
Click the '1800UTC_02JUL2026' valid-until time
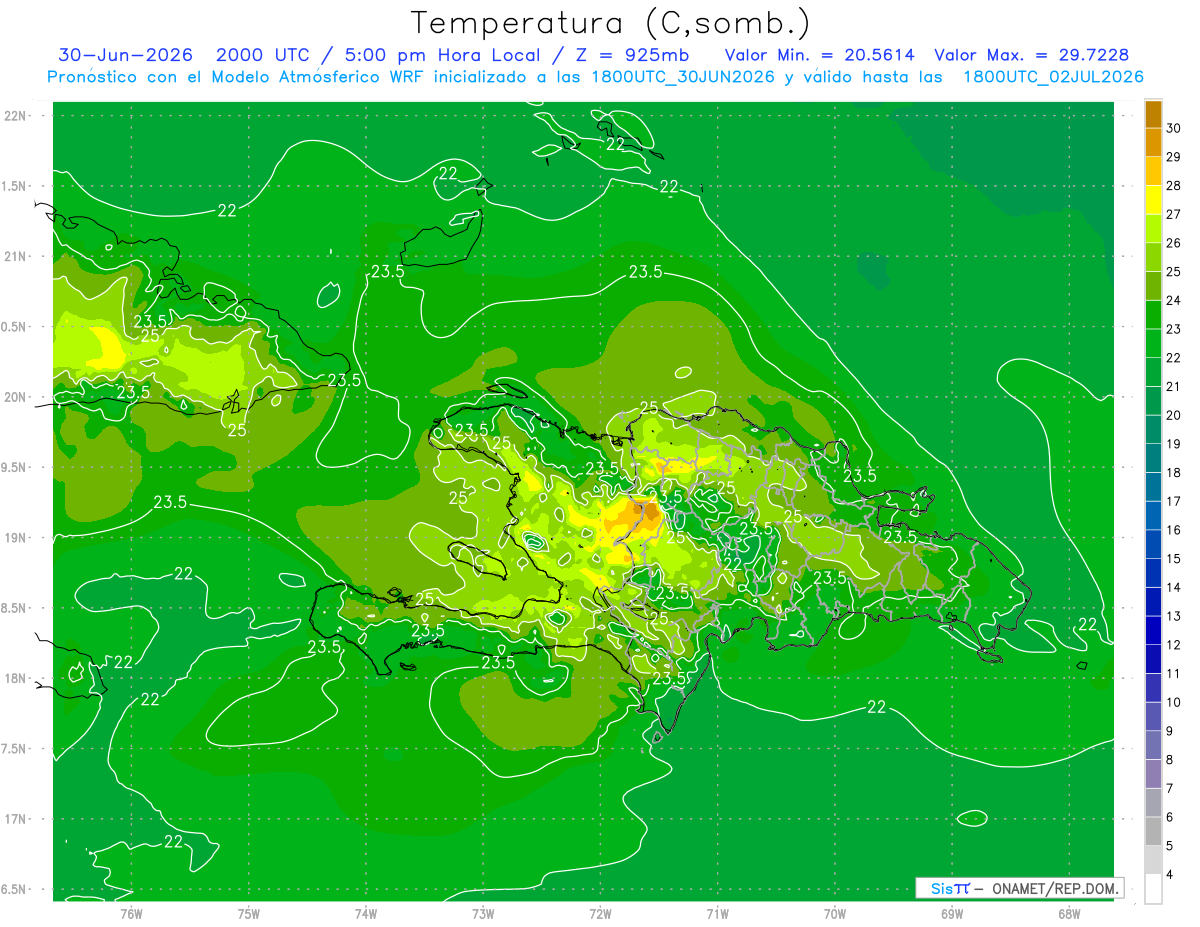click(x=1054, y=77)
